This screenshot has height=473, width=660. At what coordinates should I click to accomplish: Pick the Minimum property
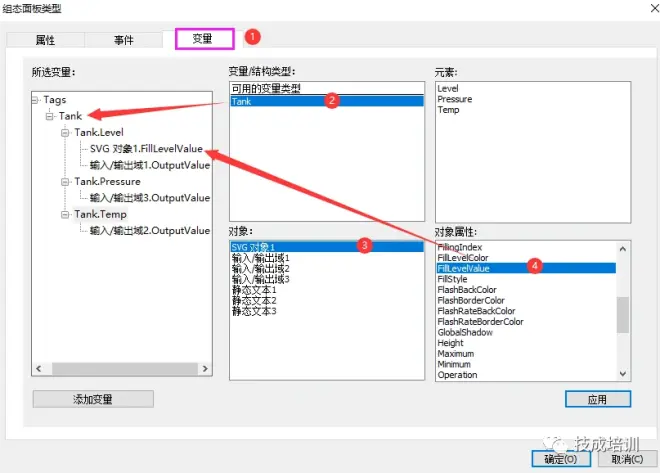(x=454, y=364)
